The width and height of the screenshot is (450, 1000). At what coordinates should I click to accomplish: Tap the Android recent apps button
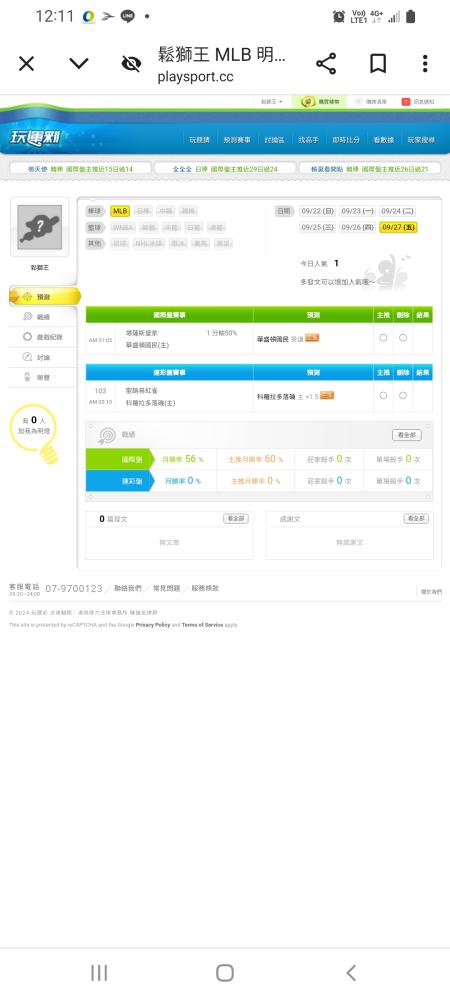pos(99,973)
